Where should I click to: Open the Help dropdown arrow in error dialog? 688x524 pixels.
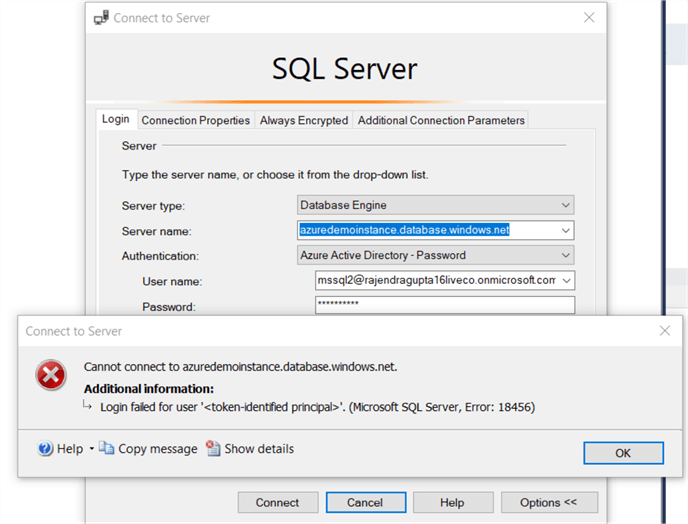91,449
